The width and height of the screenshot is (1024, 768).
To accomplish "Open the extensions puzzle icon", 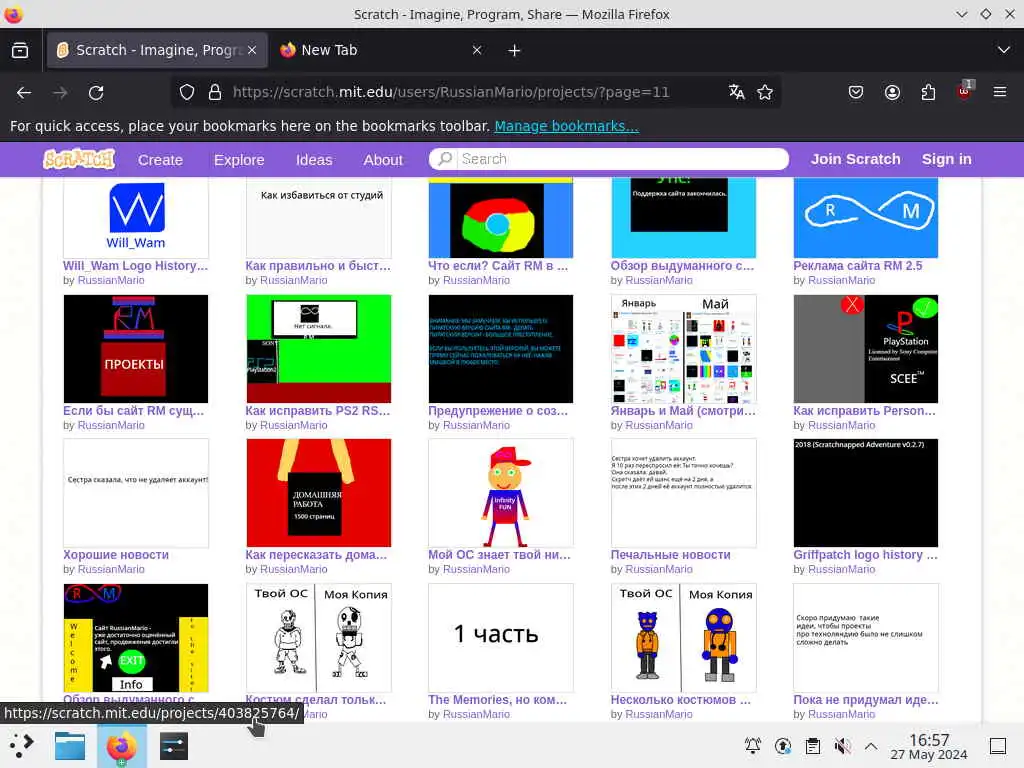I will [x=928, y=92].
